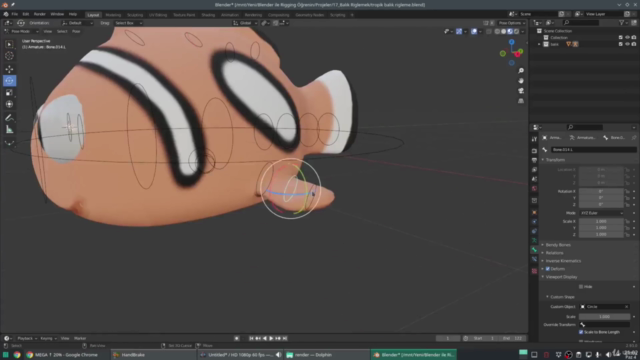Viewport: 640px width, 360px height.
Task: Open the View Layer properties tab icon
Action: [x=534, y=169]
